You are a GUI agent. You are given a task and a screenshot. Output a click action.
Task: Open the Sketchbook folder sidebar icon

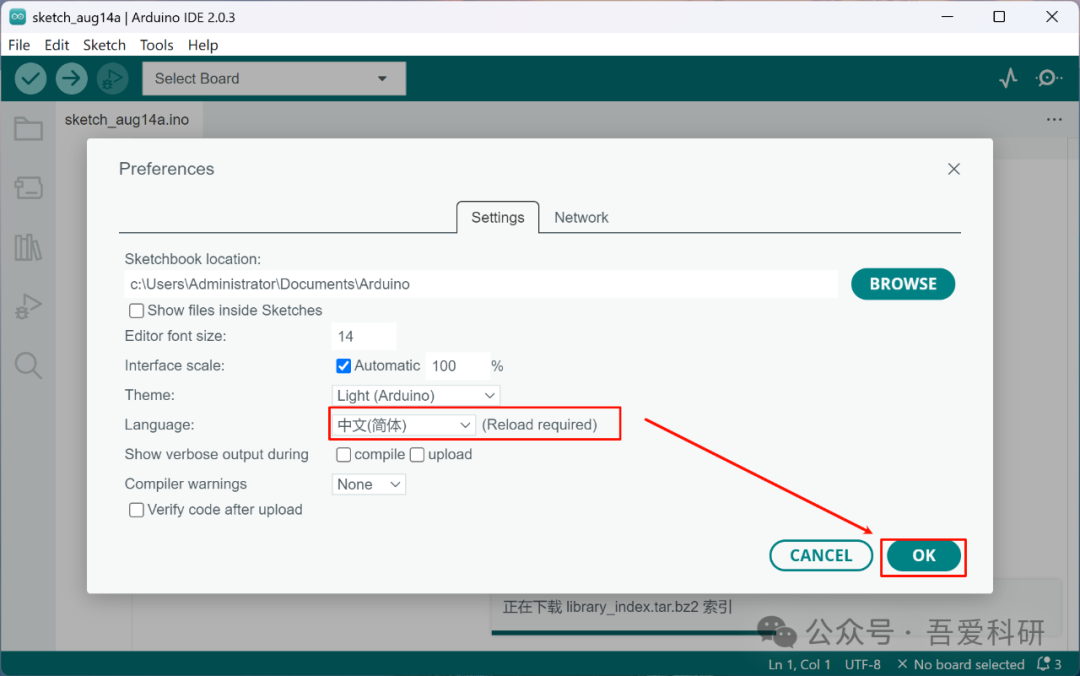(28, 128)
